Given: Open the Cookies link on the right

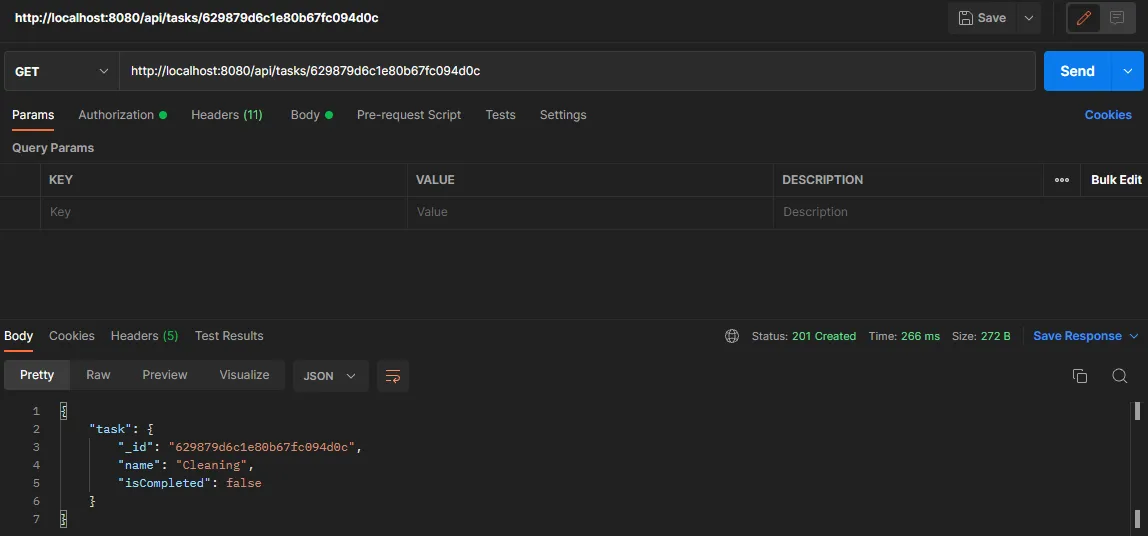Looking at the screenshot, I should tap(1108, 115).
